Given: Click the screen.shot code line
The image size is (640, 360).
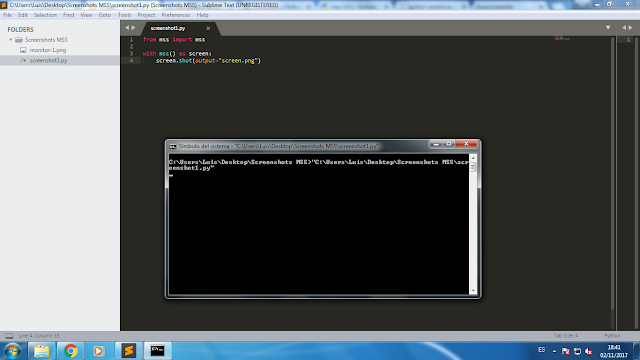Looking at the screenshot, I should click(208, 60).
